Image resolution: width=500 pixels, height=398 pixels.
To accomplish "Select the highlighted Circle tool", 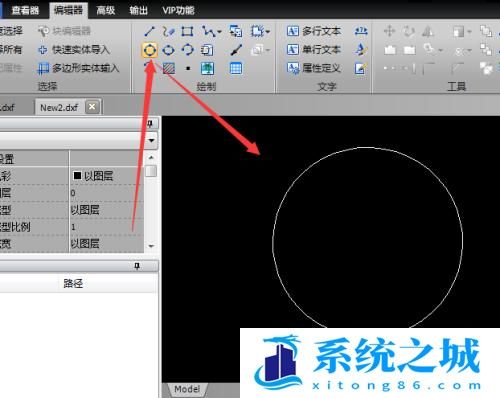I will click(149, 50).
